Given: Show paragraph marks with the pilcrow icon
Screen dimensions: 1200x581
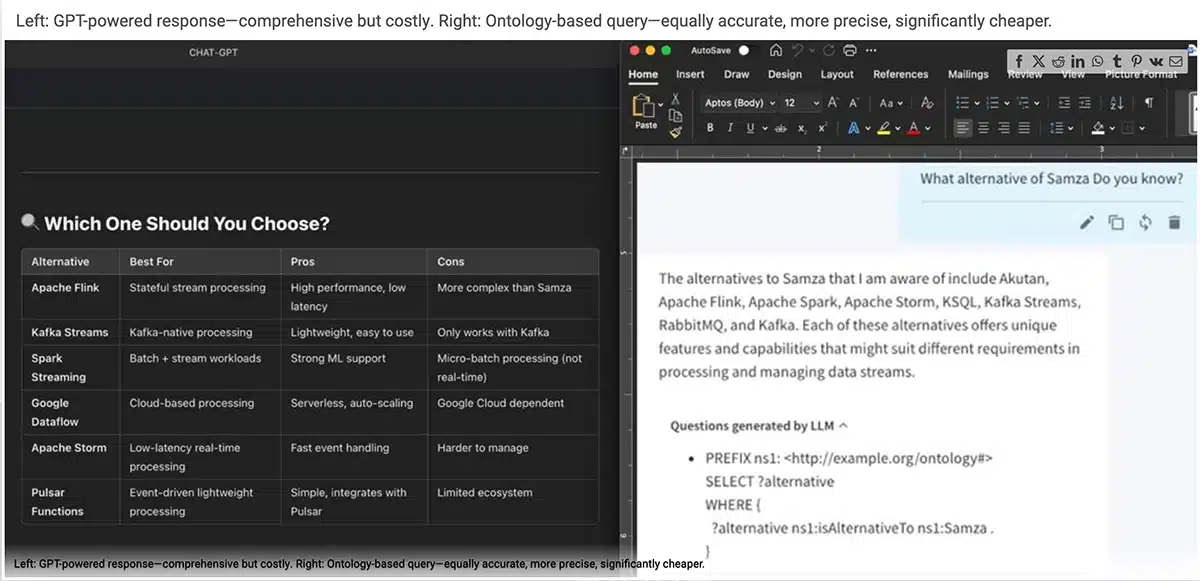Looking at the screenshot, I should coord(1149,102).
